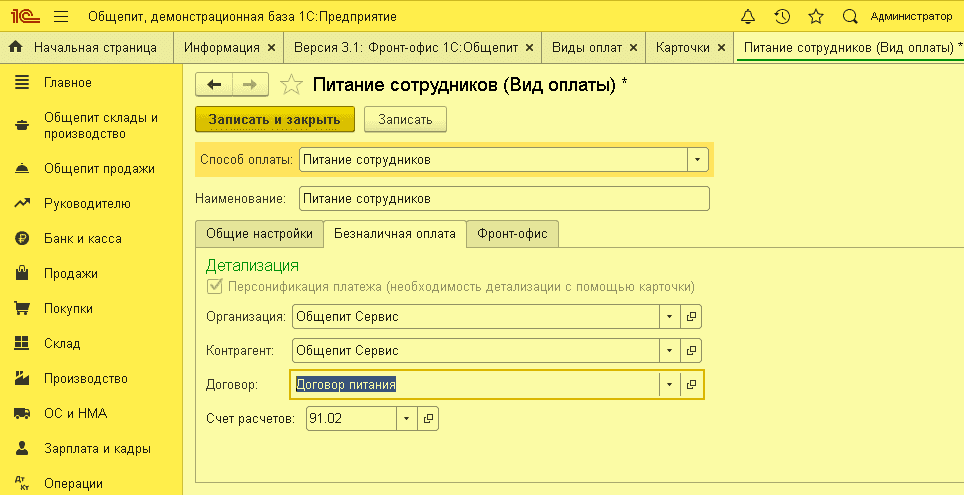Open the history clock icon
The width and height of the screenshot is (964, 495).
[x=781, y=17]
